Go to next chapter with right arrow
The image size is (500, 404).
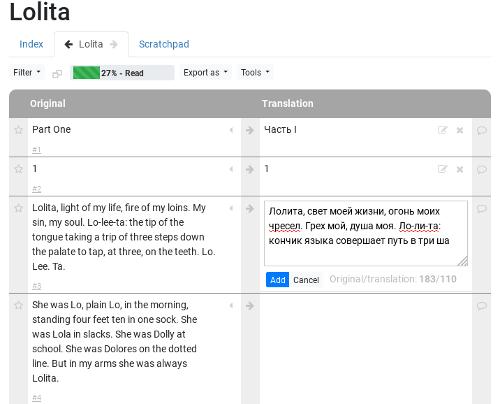pyautogui.click(x=114, y=44)
